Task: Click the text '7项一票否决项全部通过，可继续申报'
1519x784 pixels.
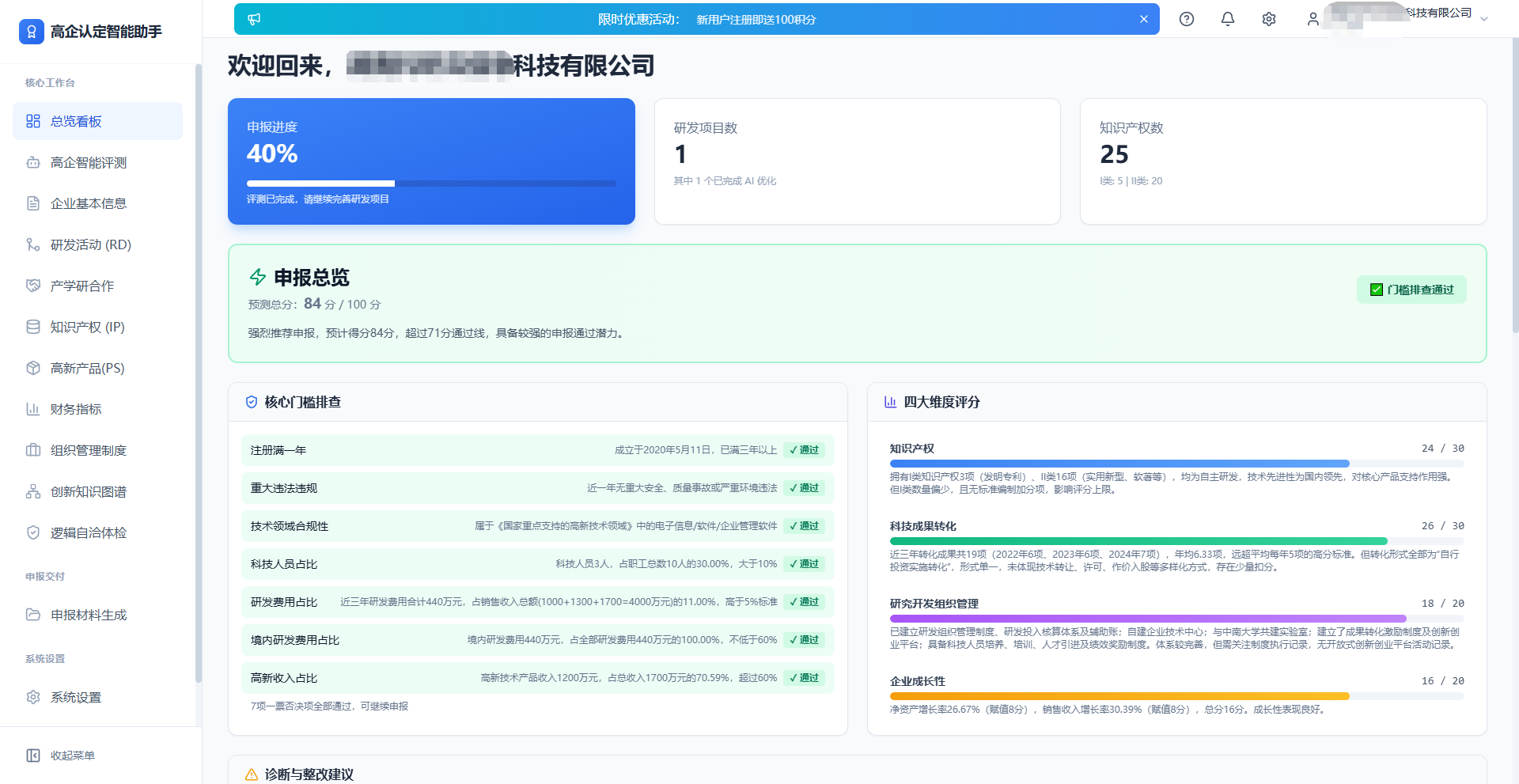Action: tap(329, 706)
